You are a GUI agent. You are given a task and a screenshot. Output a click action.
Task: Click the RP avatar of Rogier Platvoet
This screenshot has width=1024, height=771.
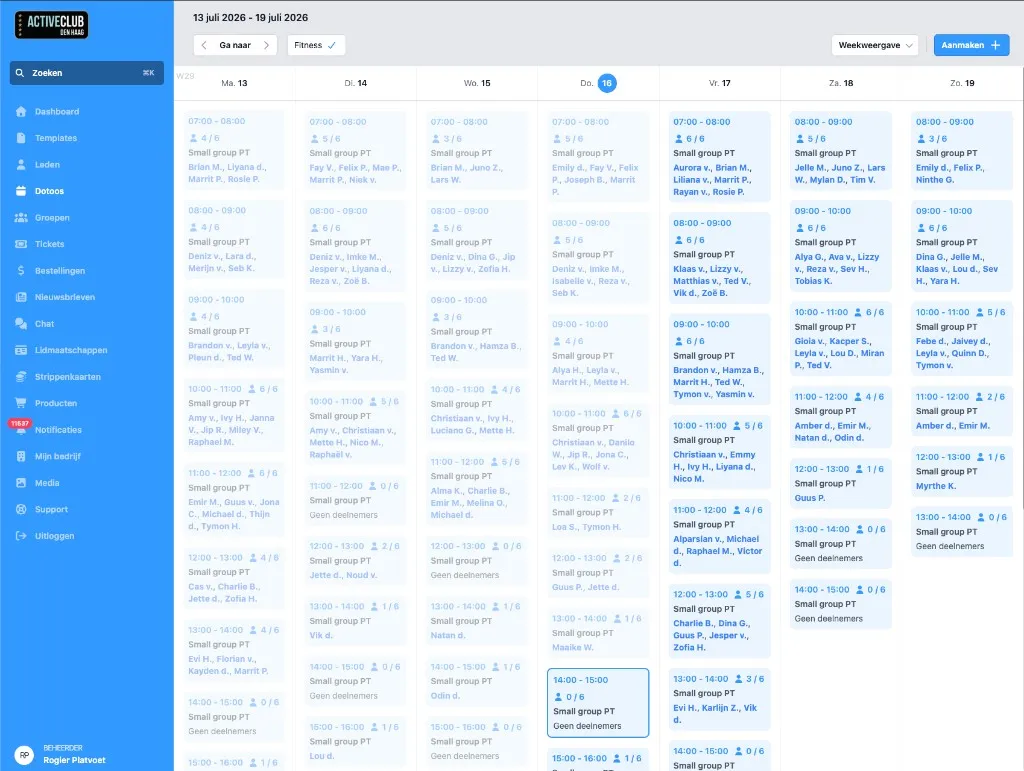click(x=24, y=755)
